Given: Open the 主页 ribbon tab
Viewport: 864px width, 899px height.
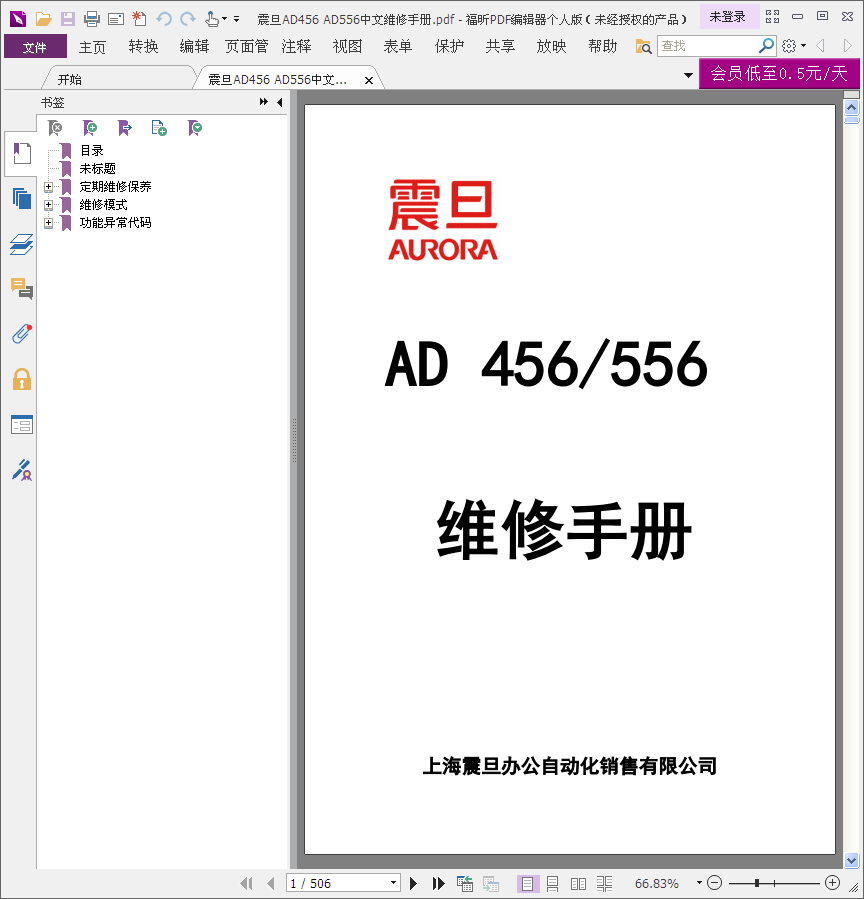Looking at the screenshot, I should pos(92,46).
